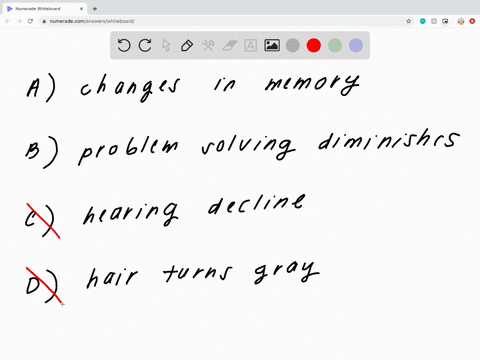The height and width of the screenshot is (360, 480).
Task: Close the Numerade Whiteboard tab
Action: (81, 9)
